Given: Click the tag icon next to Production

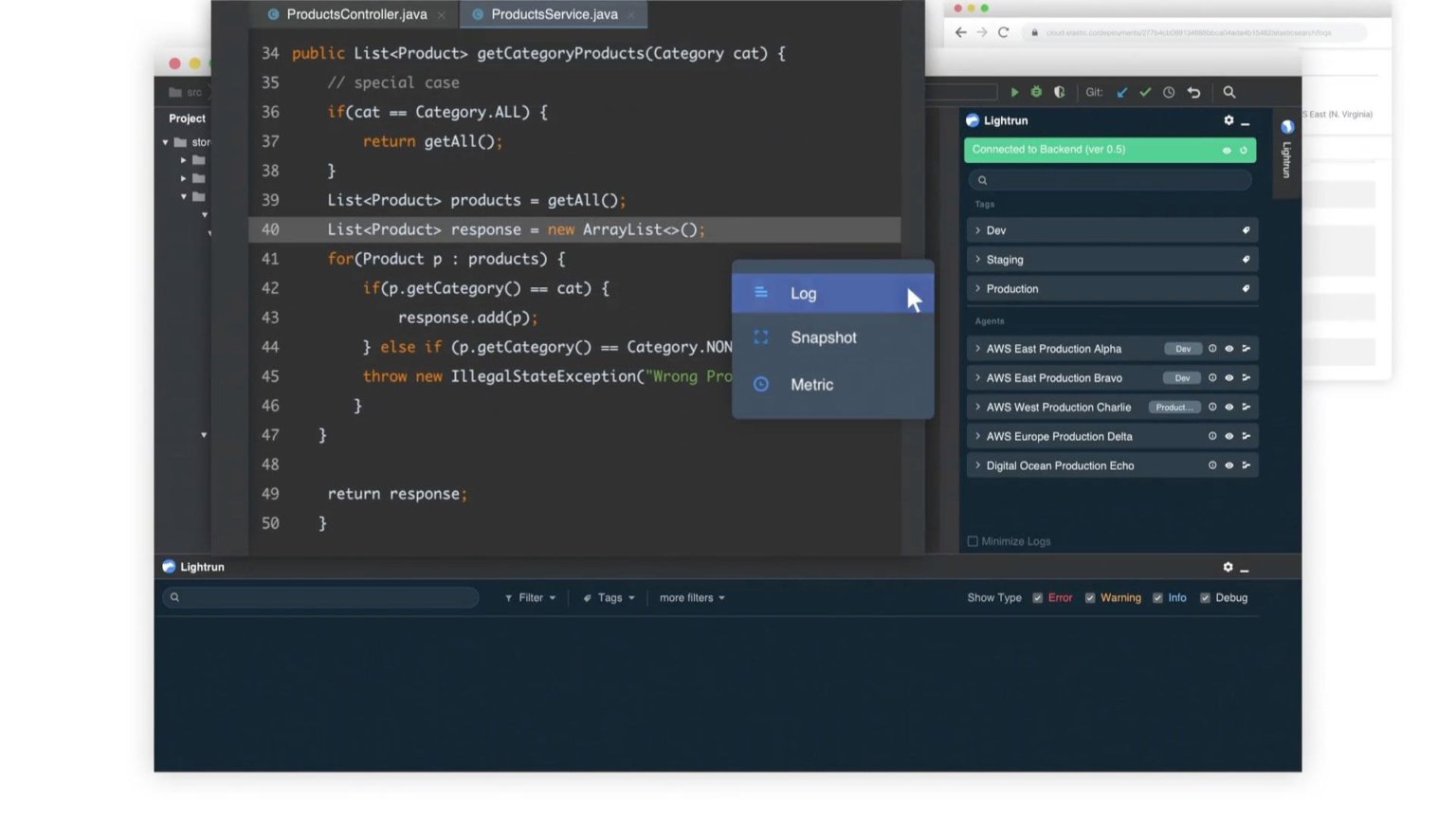Looking at the screenshot, I should point(1246,288).
